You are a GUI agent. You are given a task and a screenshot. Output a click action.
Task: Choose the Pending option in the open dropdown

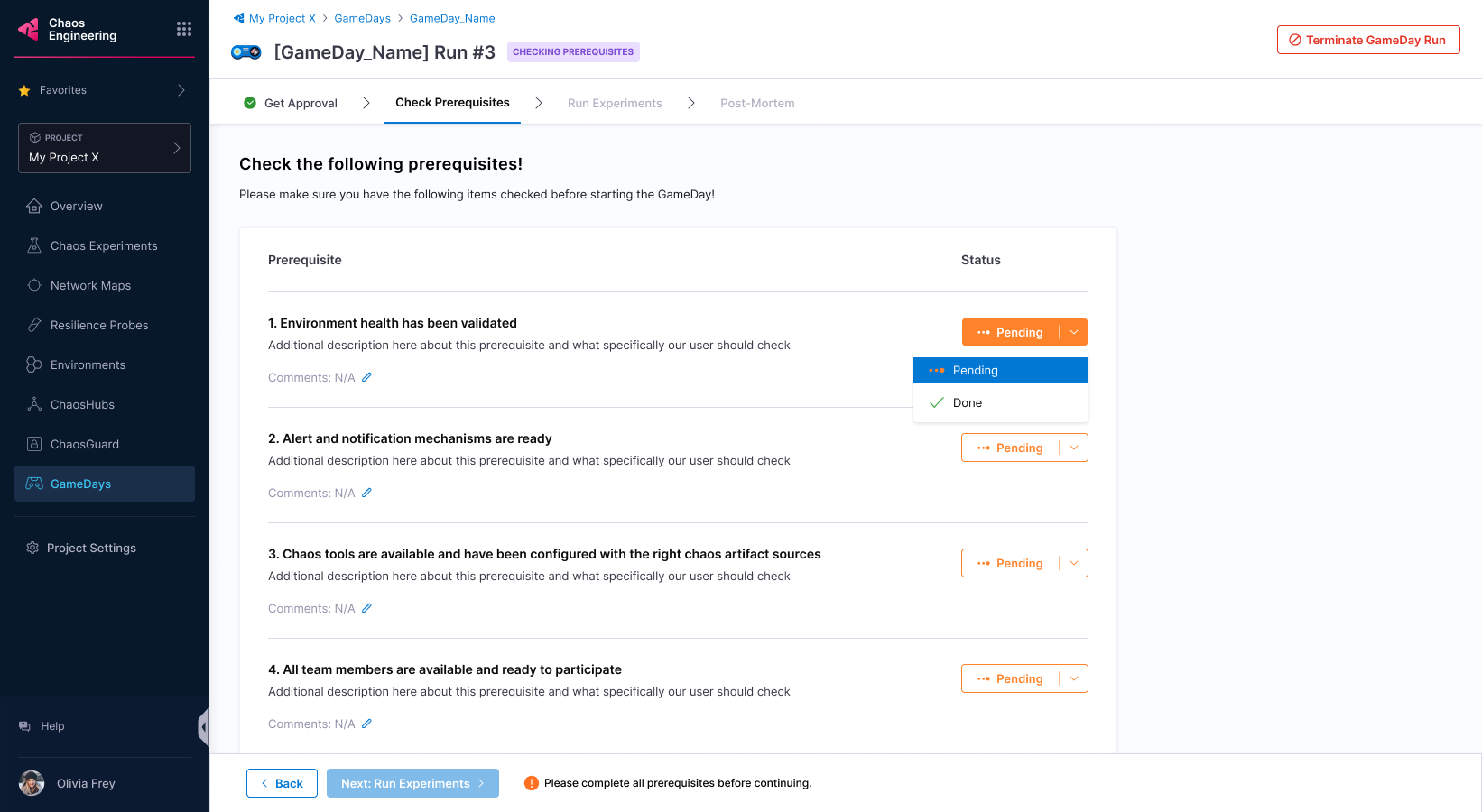coord(975,370)
